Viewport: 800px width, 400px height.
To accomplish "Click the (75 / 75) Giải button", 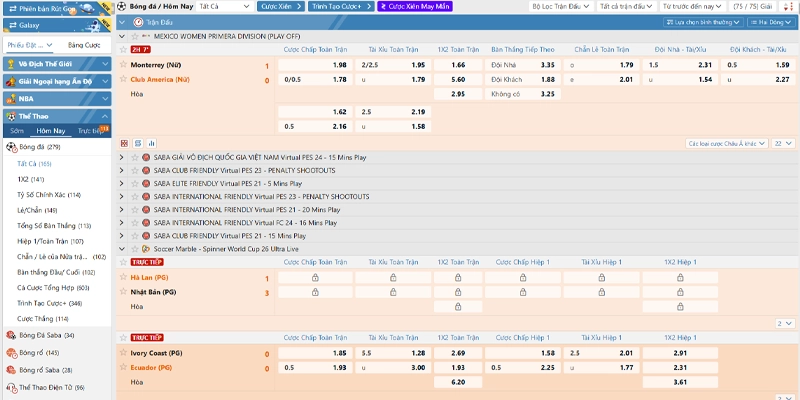I will coord(753,7).
